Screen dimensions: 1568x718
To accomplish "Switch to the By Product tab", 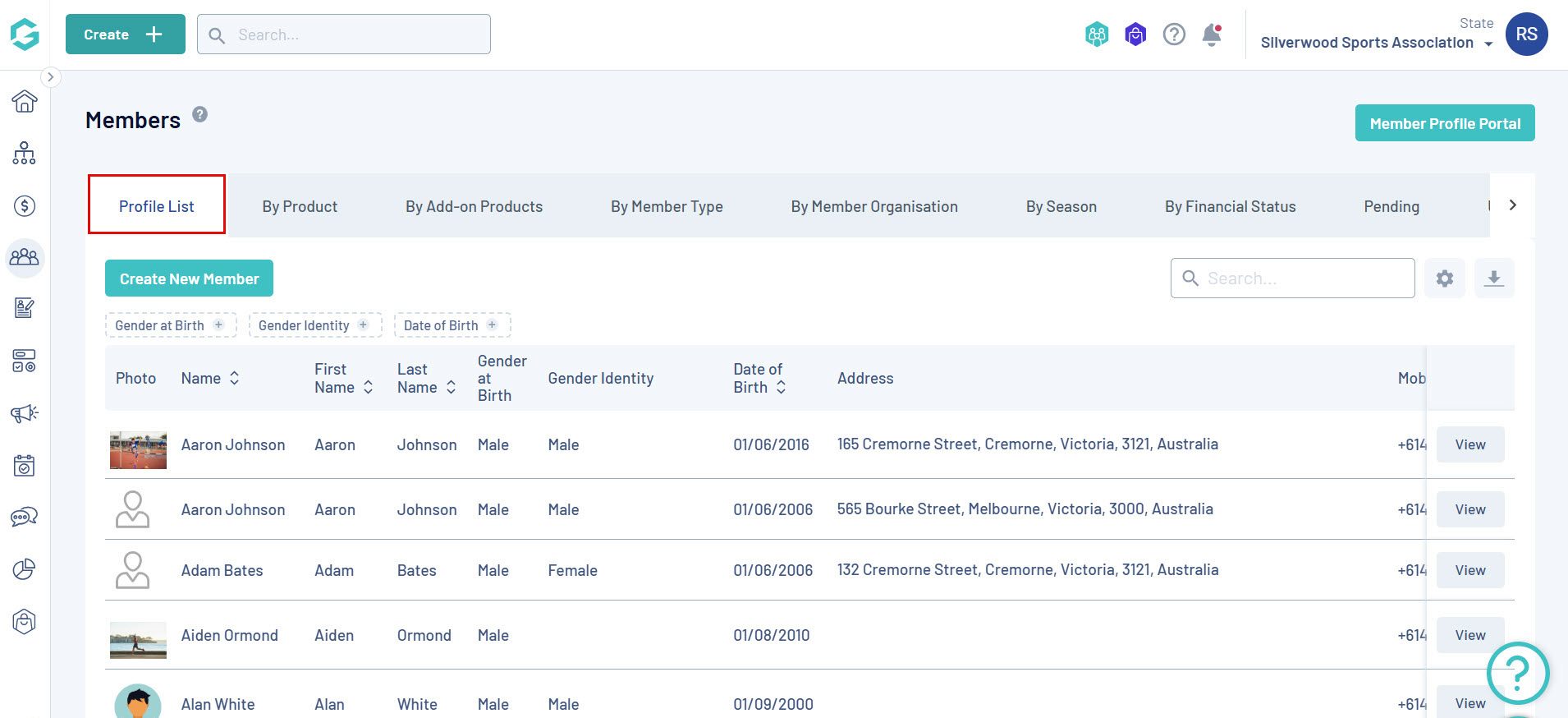I will (300, 206).
